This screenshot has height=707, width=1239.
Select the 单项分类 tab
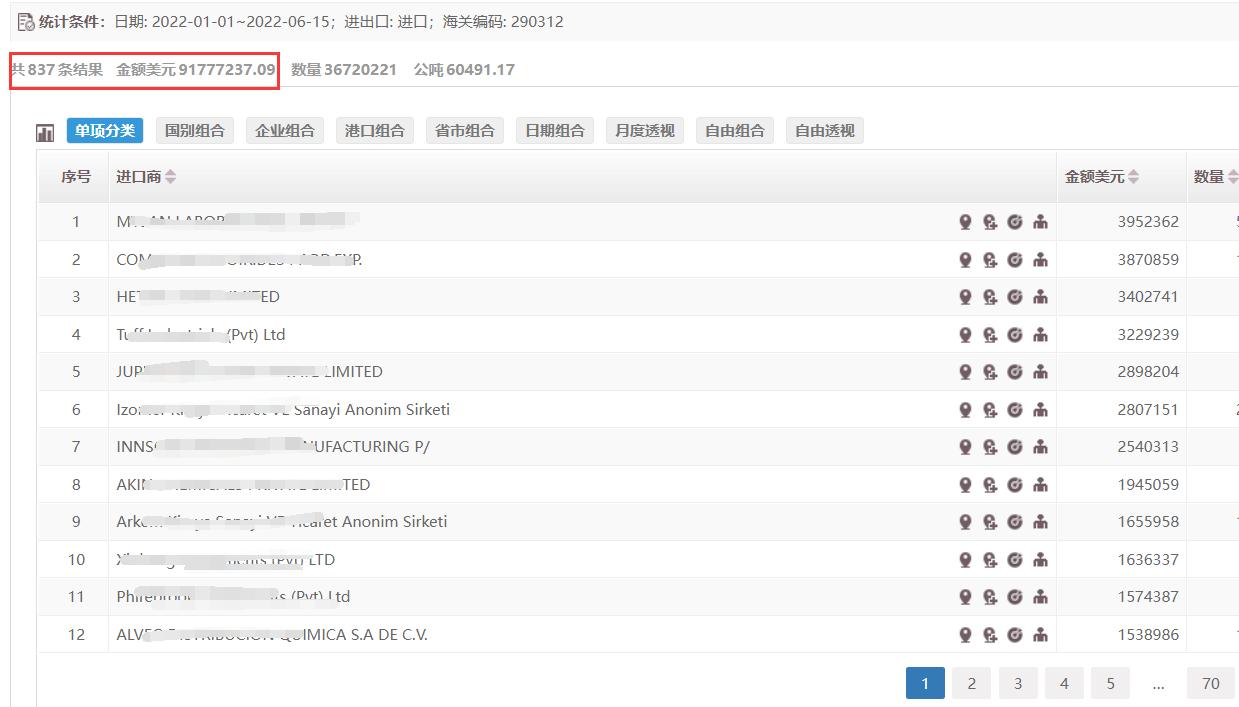(x=105, y=131)
